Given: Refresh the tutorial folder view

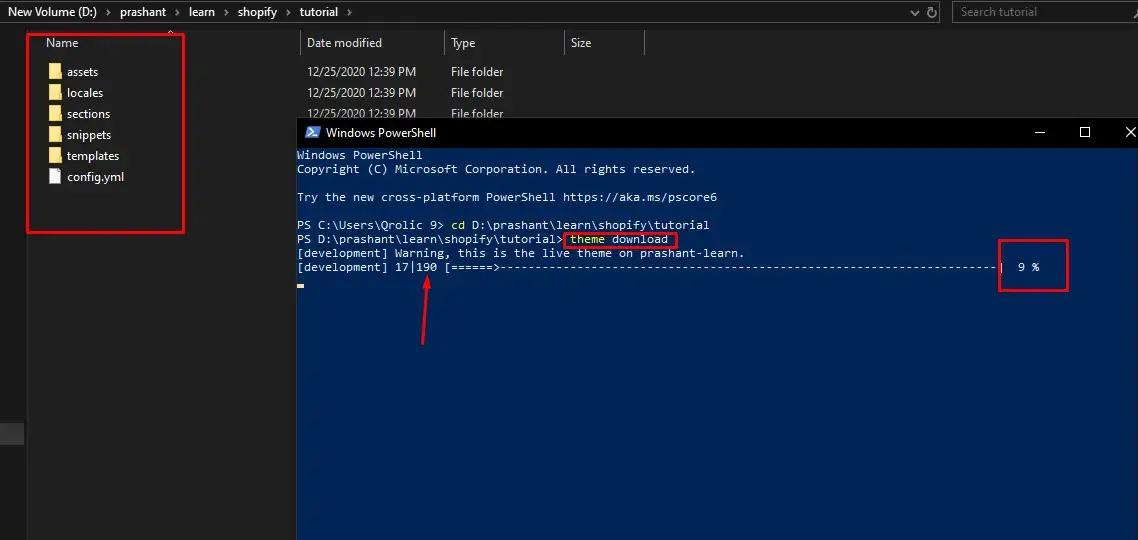Looking at the screenshot, I should click(932, 12).
